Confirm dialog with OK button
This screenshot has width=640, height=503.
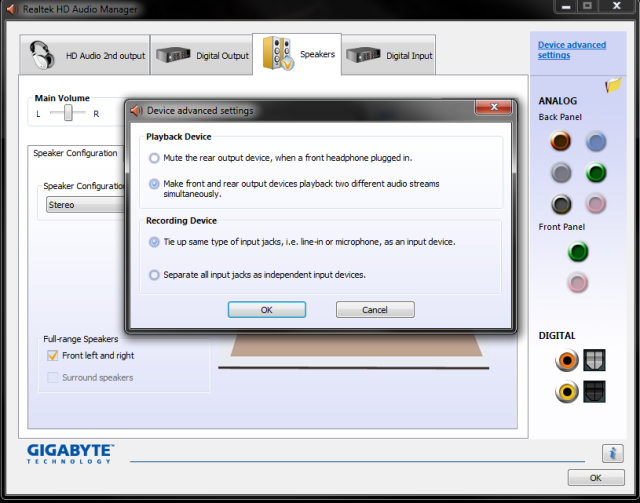point(267,309)
